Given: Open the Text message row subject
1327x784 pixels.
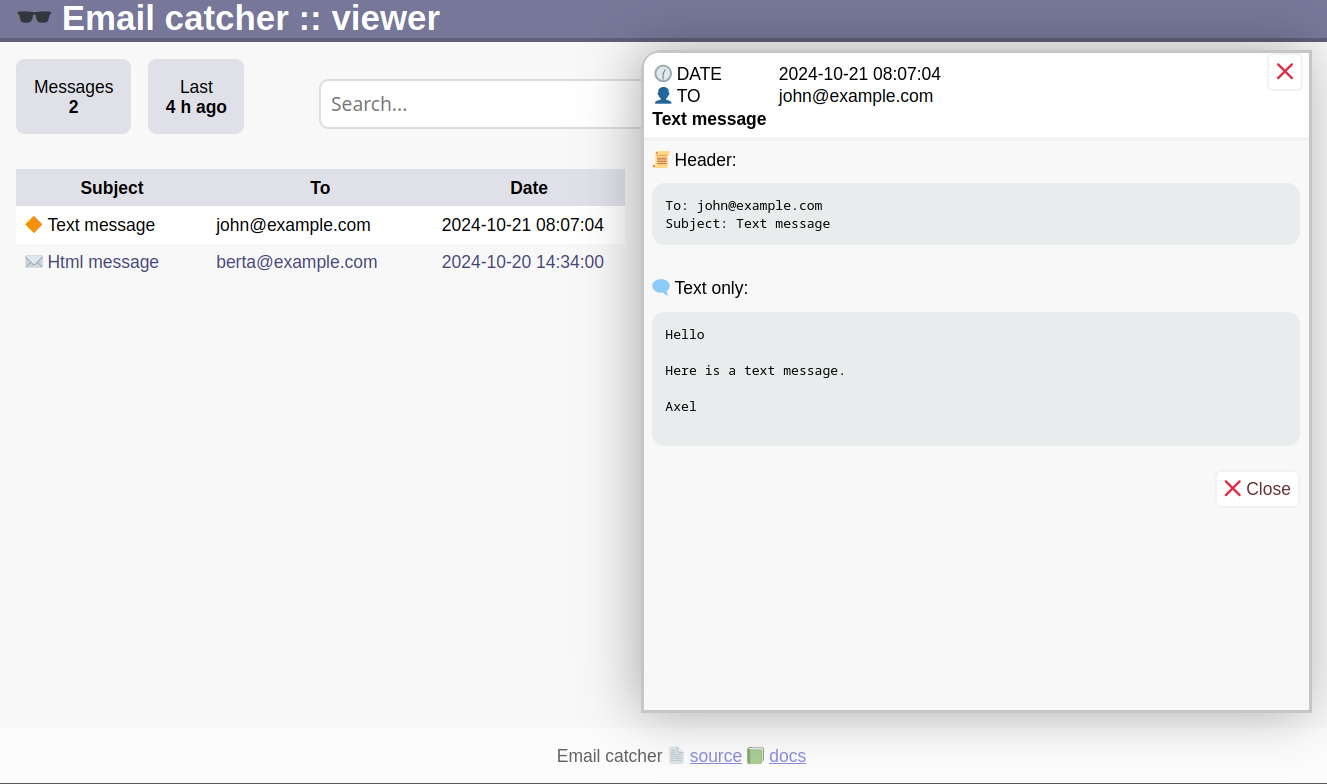Looking at the screenshot, I should coord(101,225).
